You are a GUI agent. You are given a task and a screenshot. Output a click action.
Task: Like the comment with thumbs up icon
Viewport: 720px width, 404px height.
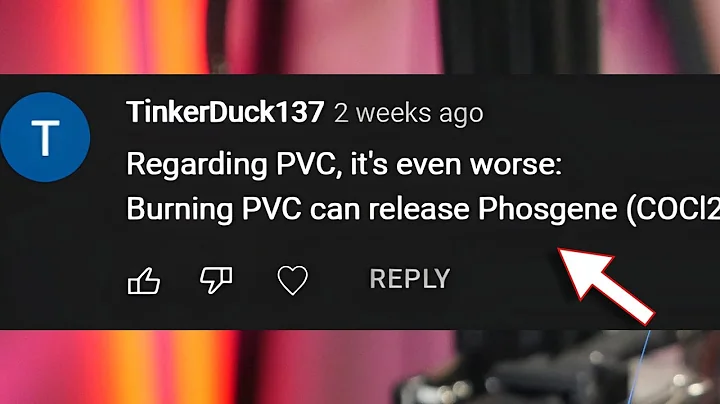[144, 281]
